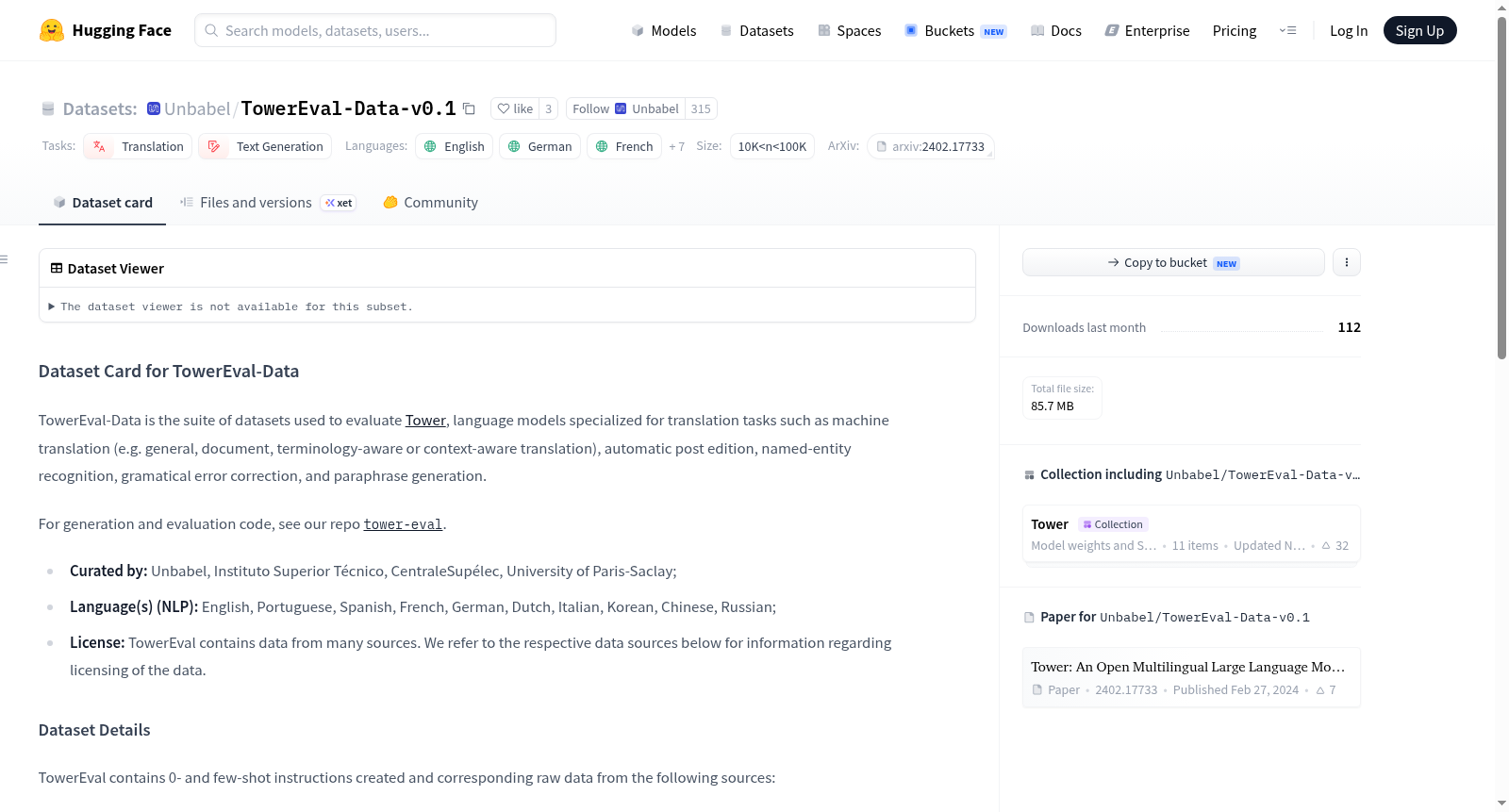Click the Sign Up button
This screenshot has height=812, width=1509.
click(1419, 30)
